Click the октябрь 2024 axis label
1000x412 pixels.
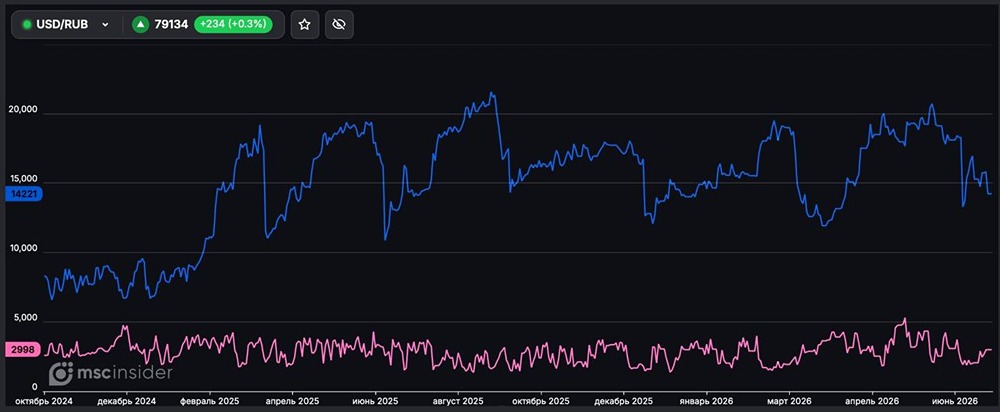click(45, 401)
